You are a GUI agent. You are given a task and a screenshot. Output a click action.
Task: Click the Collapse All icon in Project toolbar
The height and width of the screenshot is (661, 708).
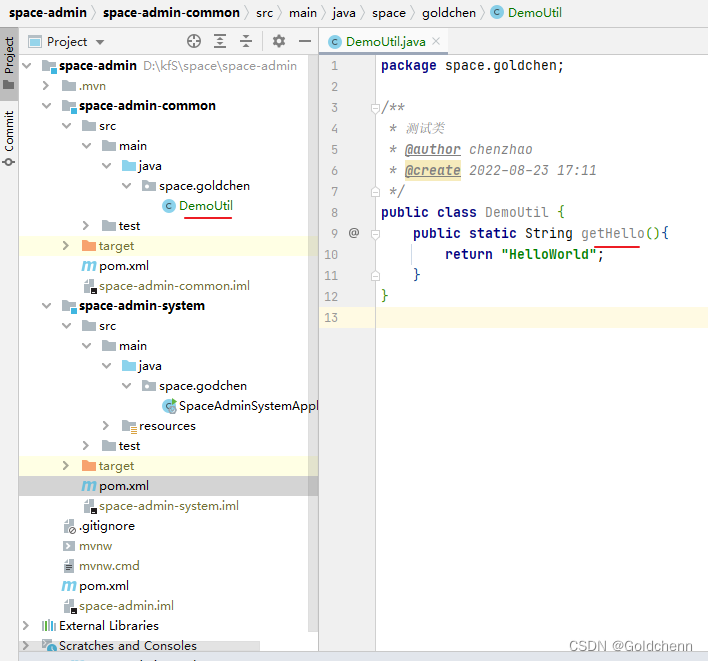click(x=246, y=42)
